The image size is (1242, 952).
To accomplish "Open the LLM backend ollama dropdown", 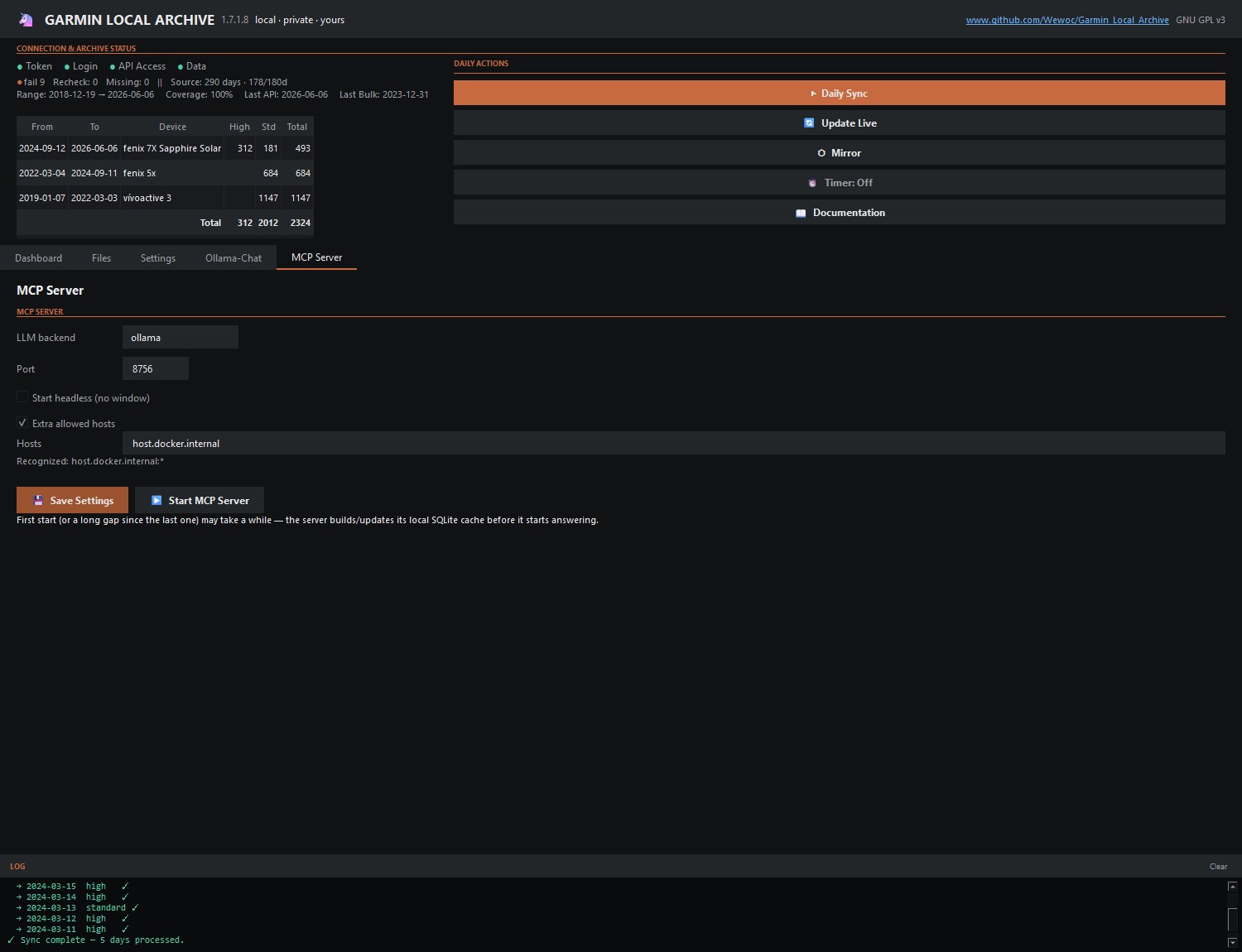I will tap(181, 337).
